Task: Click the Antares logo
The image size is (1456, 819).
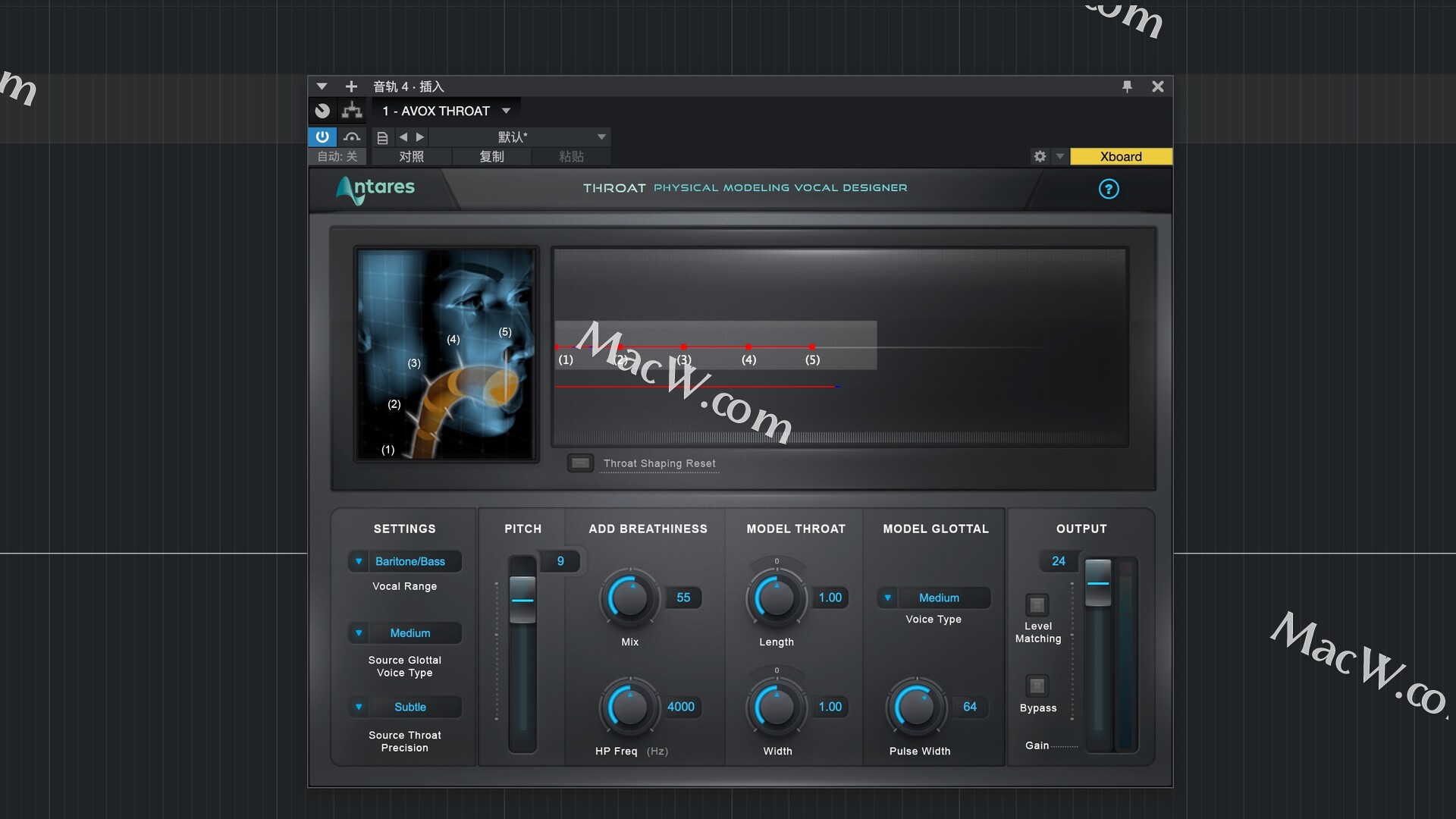Action: click(375, 190)
